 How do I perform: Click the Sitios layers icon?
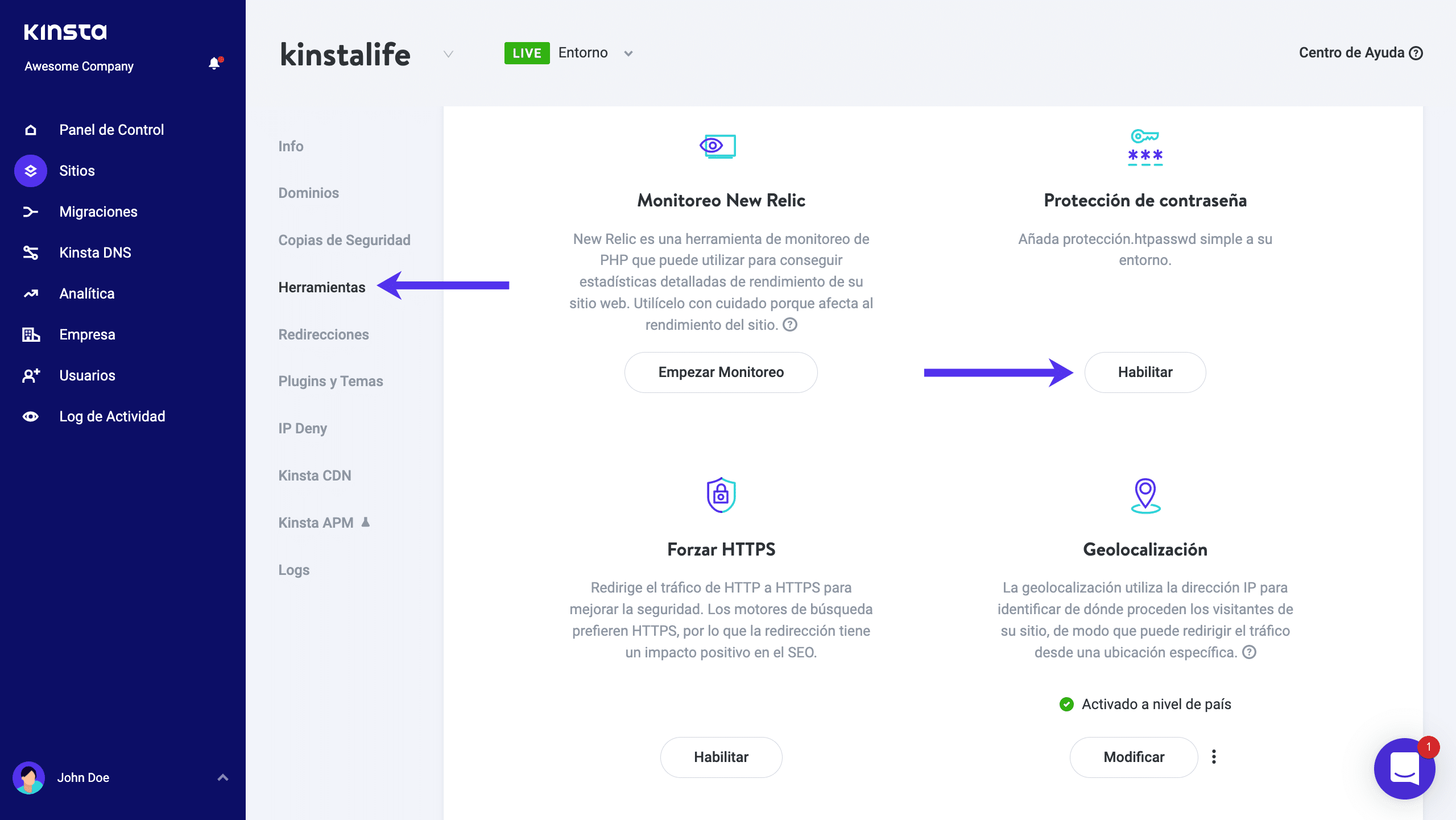click(x=31, y=171)
